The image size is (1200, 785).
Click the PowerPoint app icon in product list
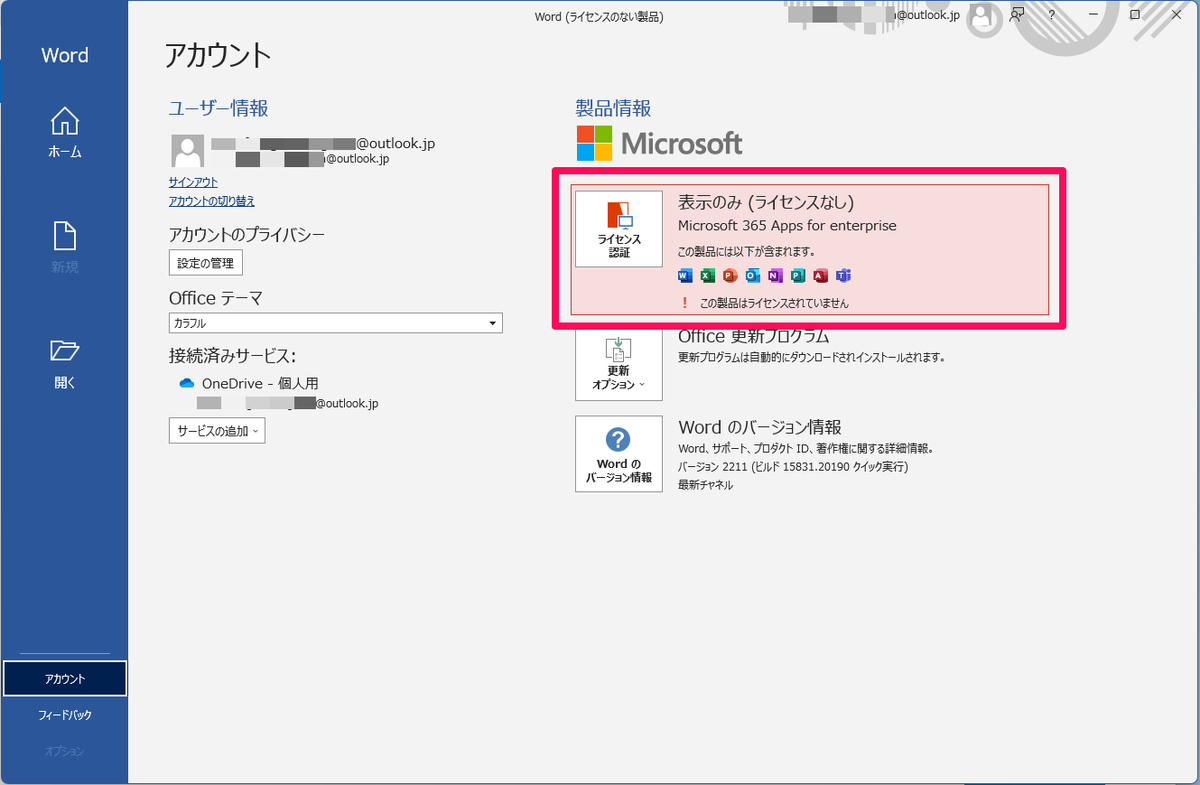(730, 276)
